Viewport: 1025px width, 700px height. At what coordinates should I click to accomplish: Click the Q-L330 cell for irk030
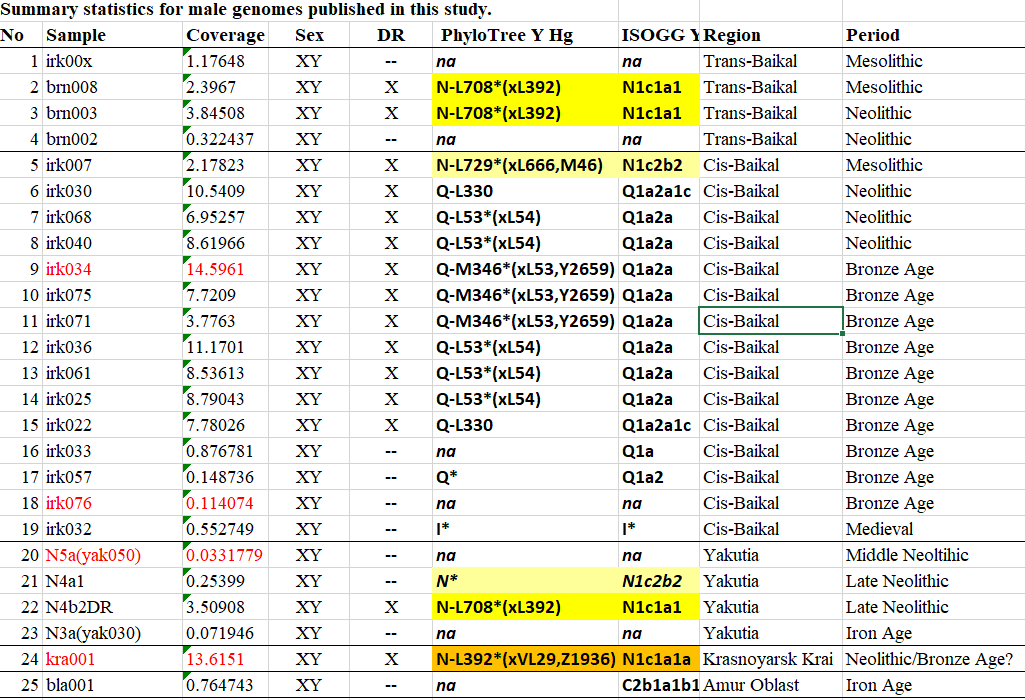[525, 192]
